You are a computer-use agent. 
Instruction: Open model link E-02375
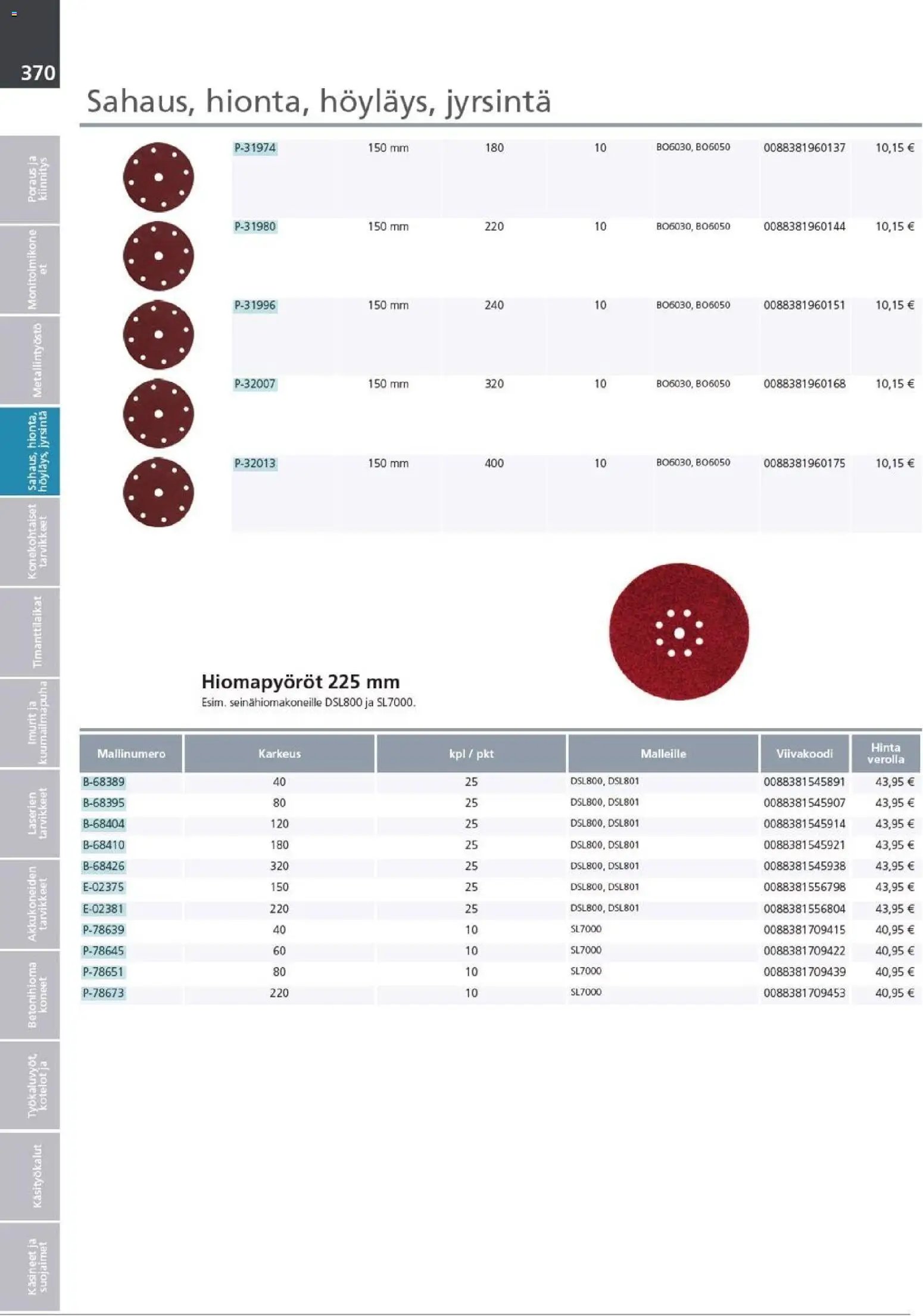tap(104, 887)
